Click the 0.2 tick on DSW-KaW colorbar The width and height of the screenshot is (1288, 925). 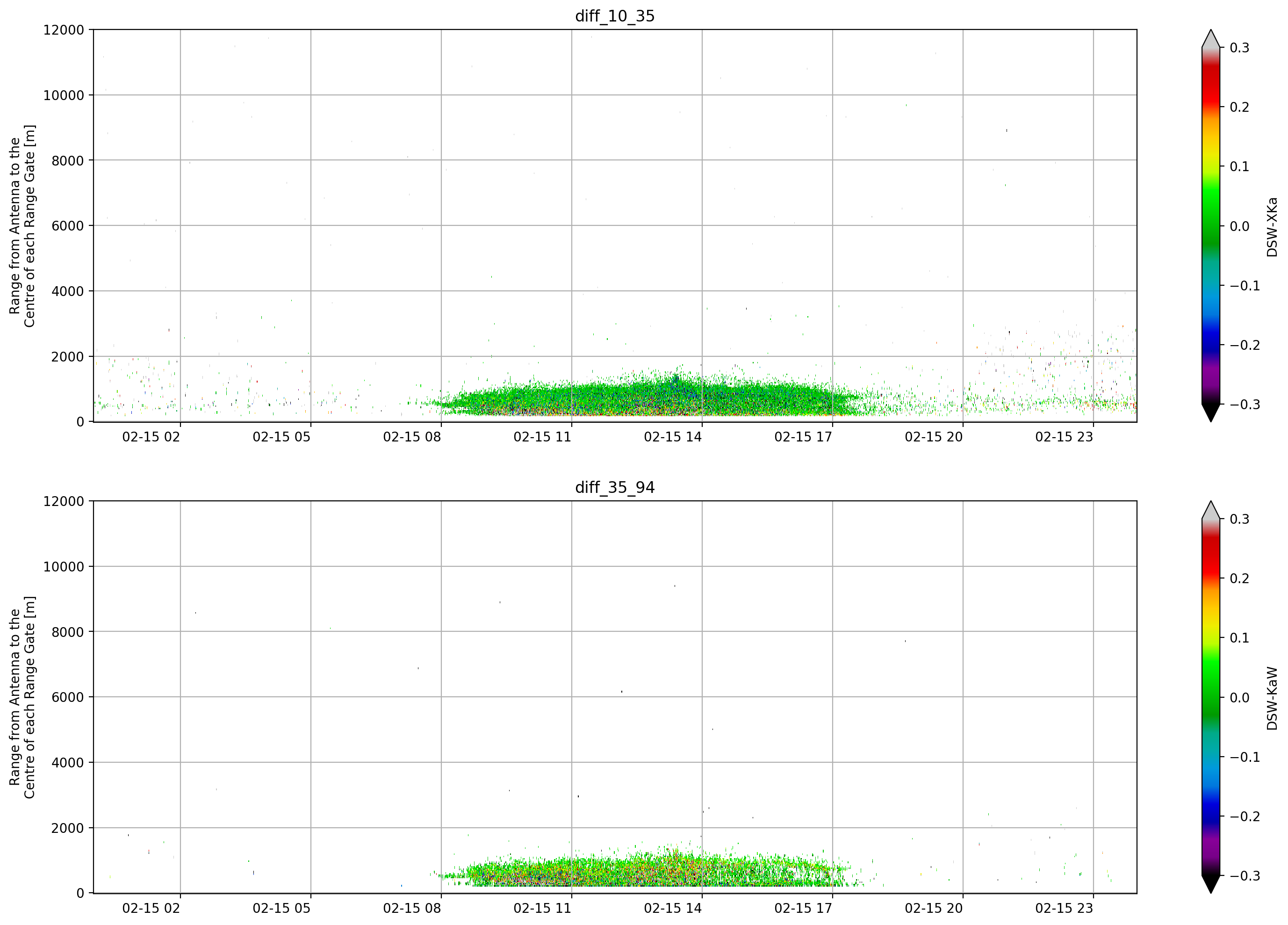click(x=1240, y=579)
